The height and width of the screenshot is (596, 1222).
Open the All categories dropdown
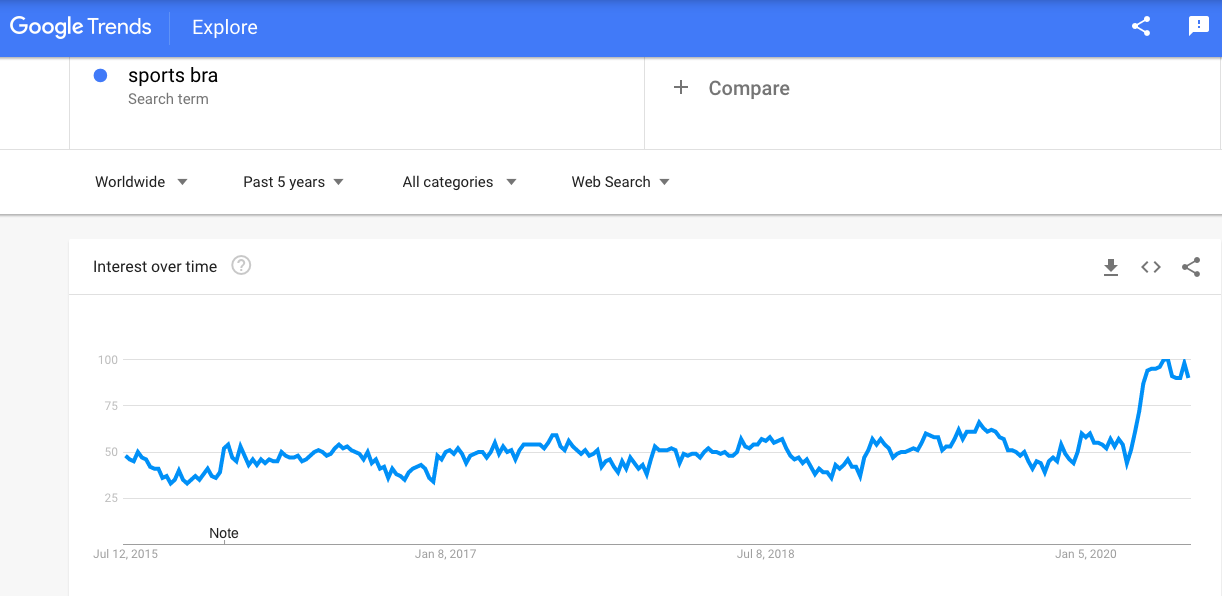coord(459,182)
